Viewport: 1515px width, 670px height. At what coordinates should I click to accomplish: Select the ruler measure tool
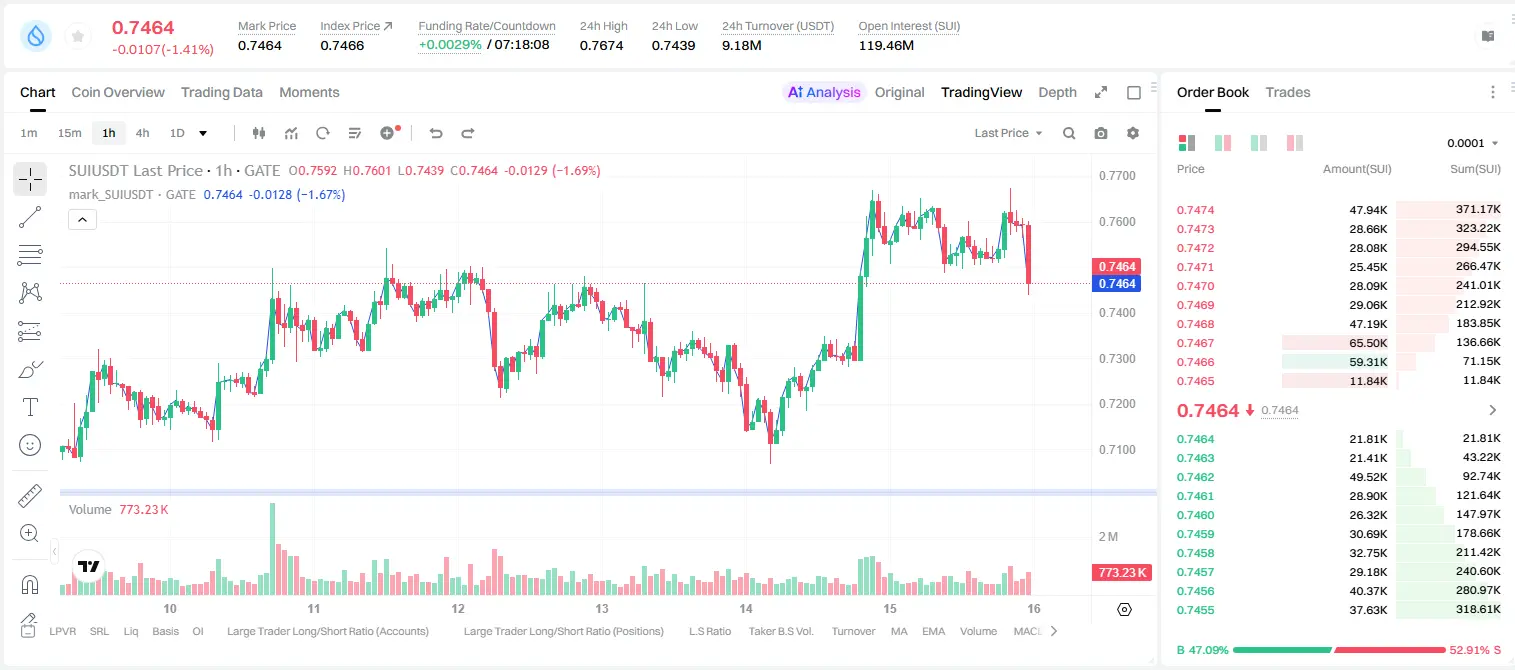[30, 495]
